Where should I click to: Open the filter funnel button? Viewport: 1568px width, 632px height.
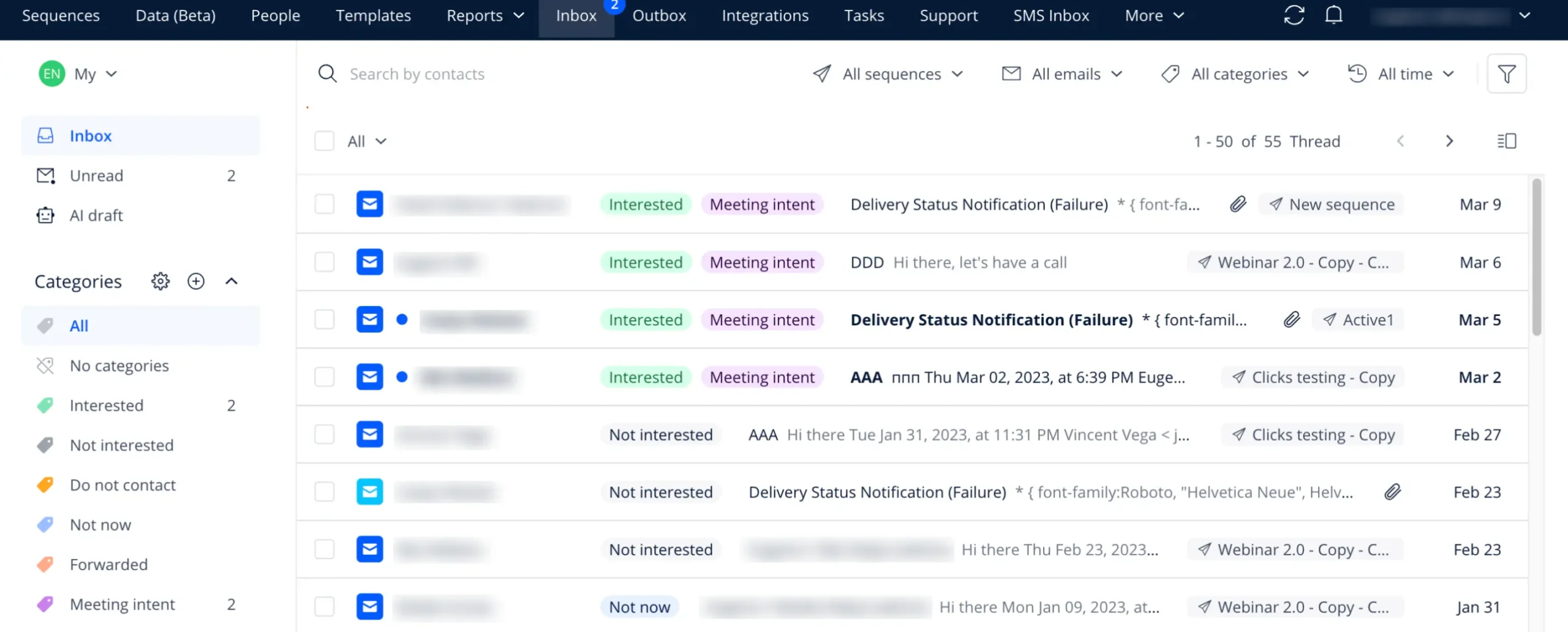click(1506, 74)
